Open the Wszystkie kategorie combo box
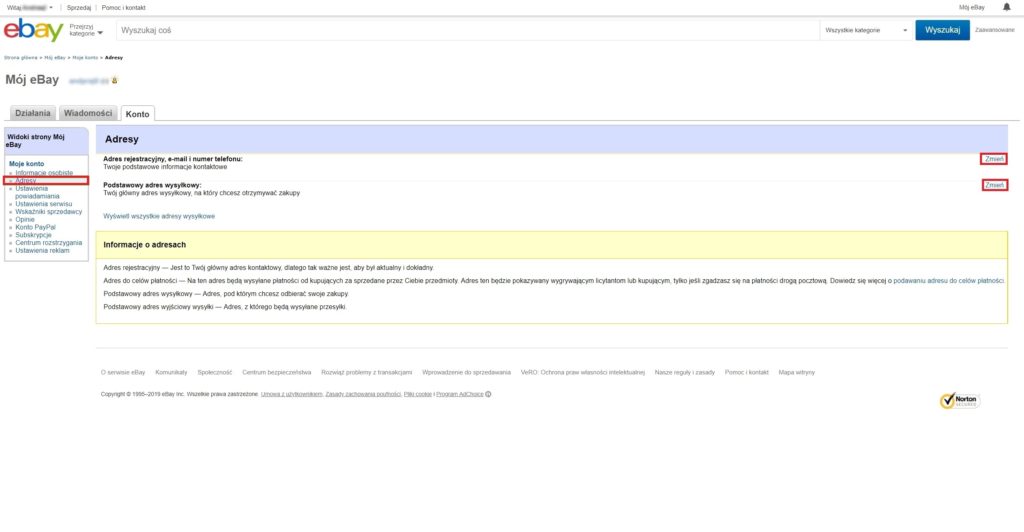This screenshot has height=532, width=1024. click(x=865, y=30)
